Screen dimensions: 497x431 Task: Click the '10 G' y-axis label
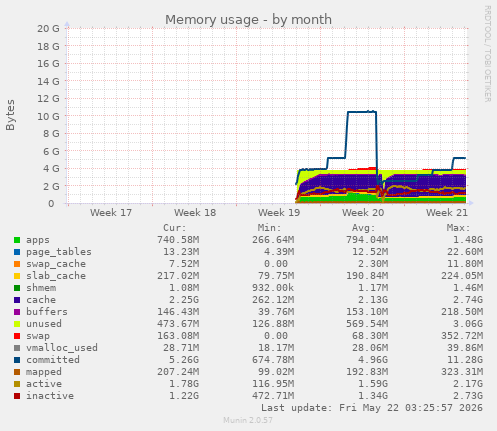pos(49,116)
